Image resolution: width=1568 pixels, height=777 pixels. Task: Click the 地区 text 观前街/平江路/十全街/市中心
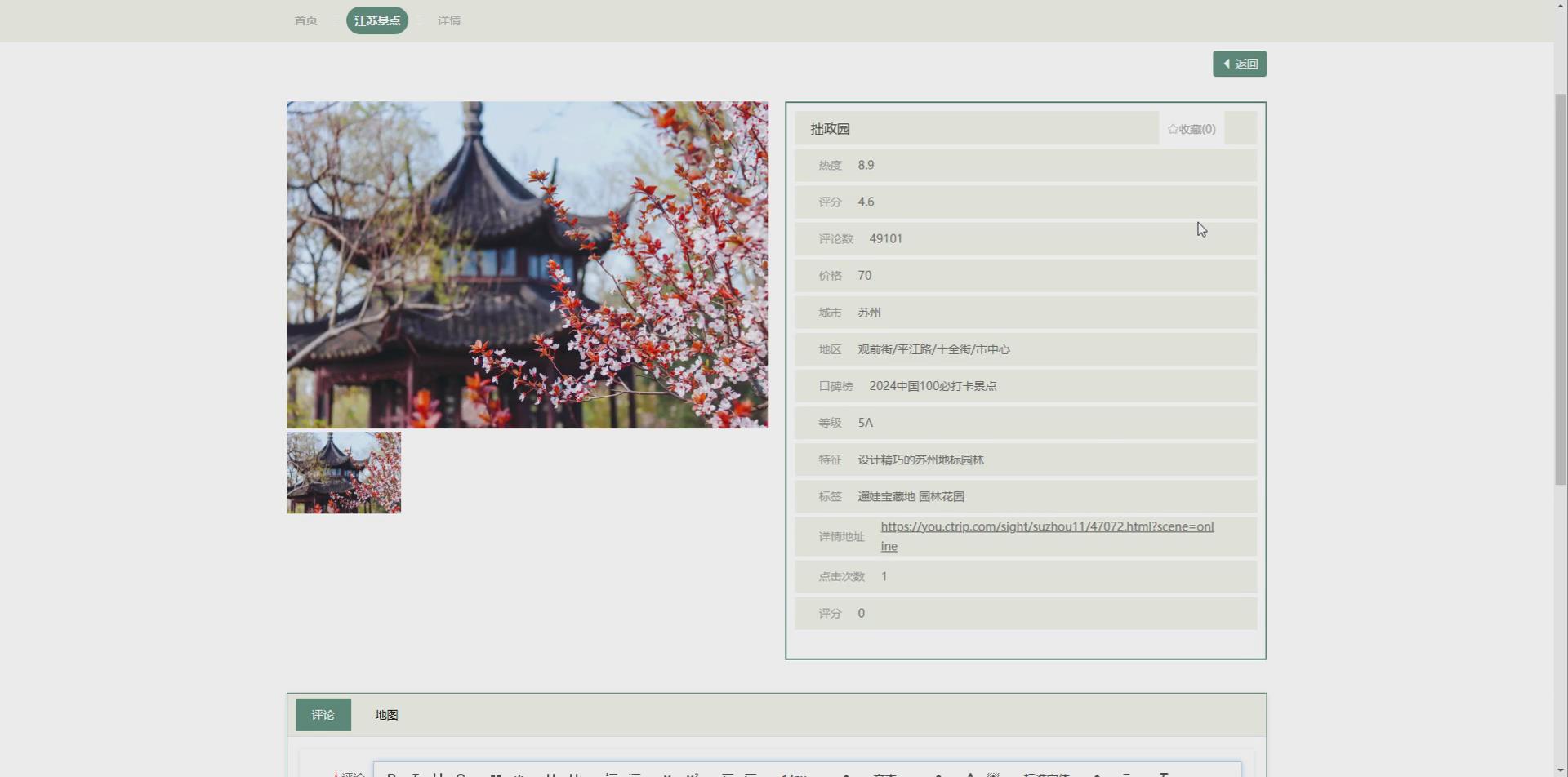(933, 349)
